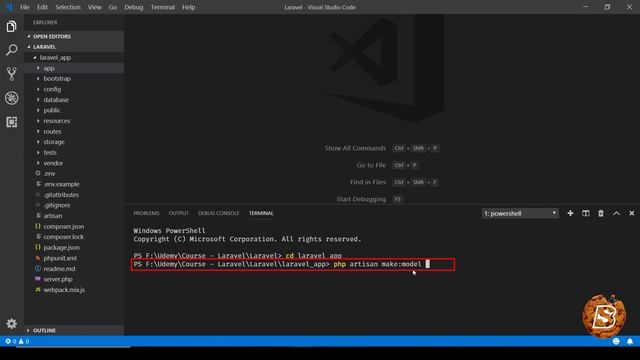The height and width of the screenshot is (360, 640).
Task: Open the feedback smiley in status bar
Action: click(616, 341)
